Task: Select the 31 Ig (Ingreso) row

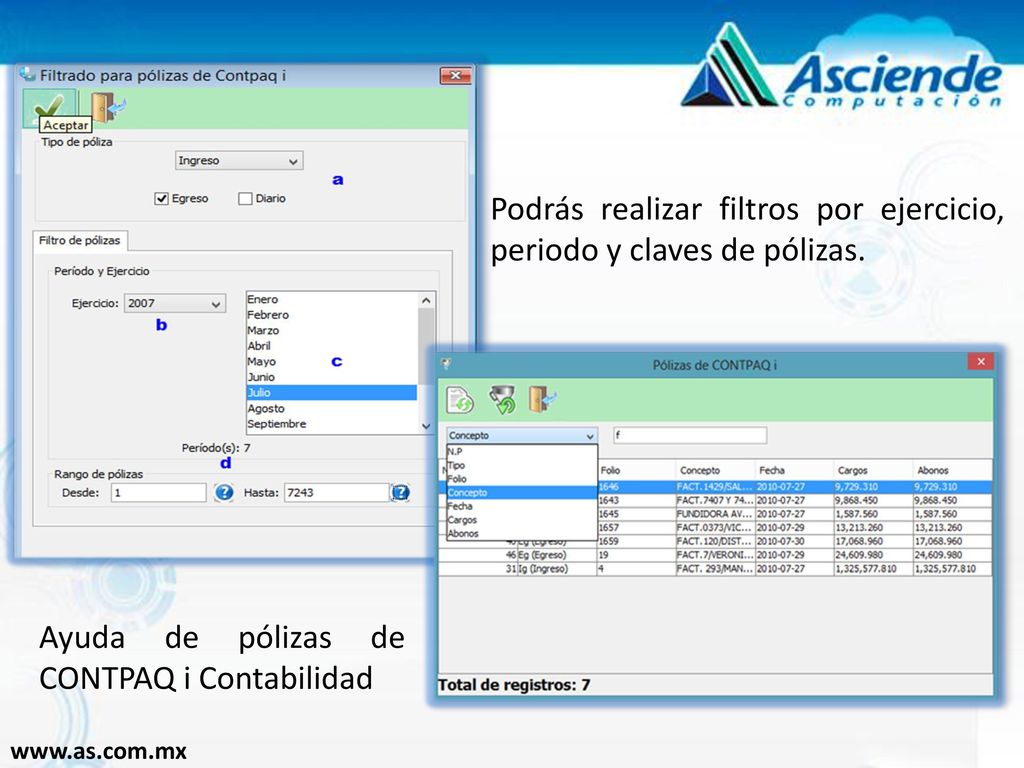Action: [715, 569]
